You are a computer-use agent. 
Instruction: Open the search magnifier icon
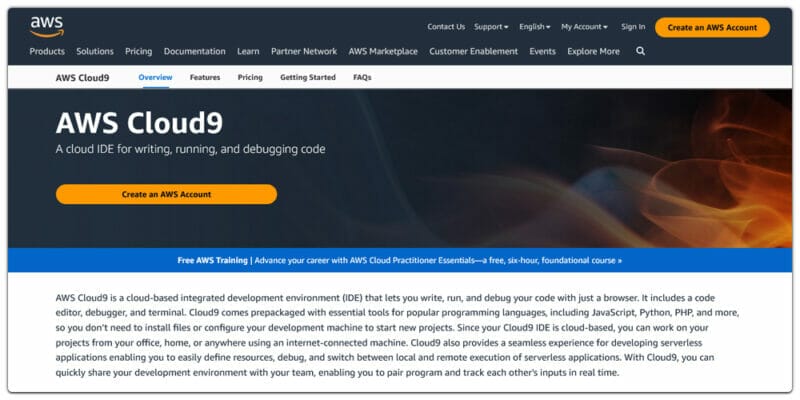click(x=641, y=51)
